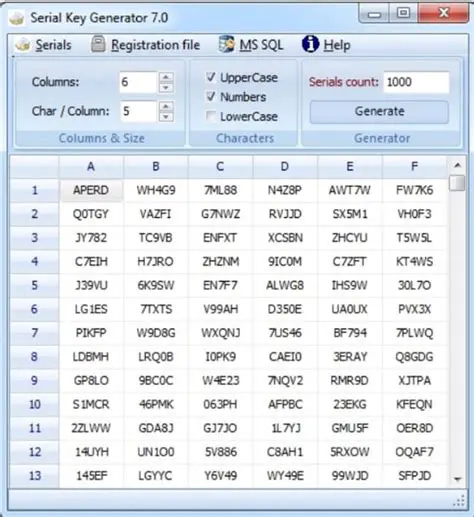Open the Help menu
The image size is (474, 517).
[337, 45]
